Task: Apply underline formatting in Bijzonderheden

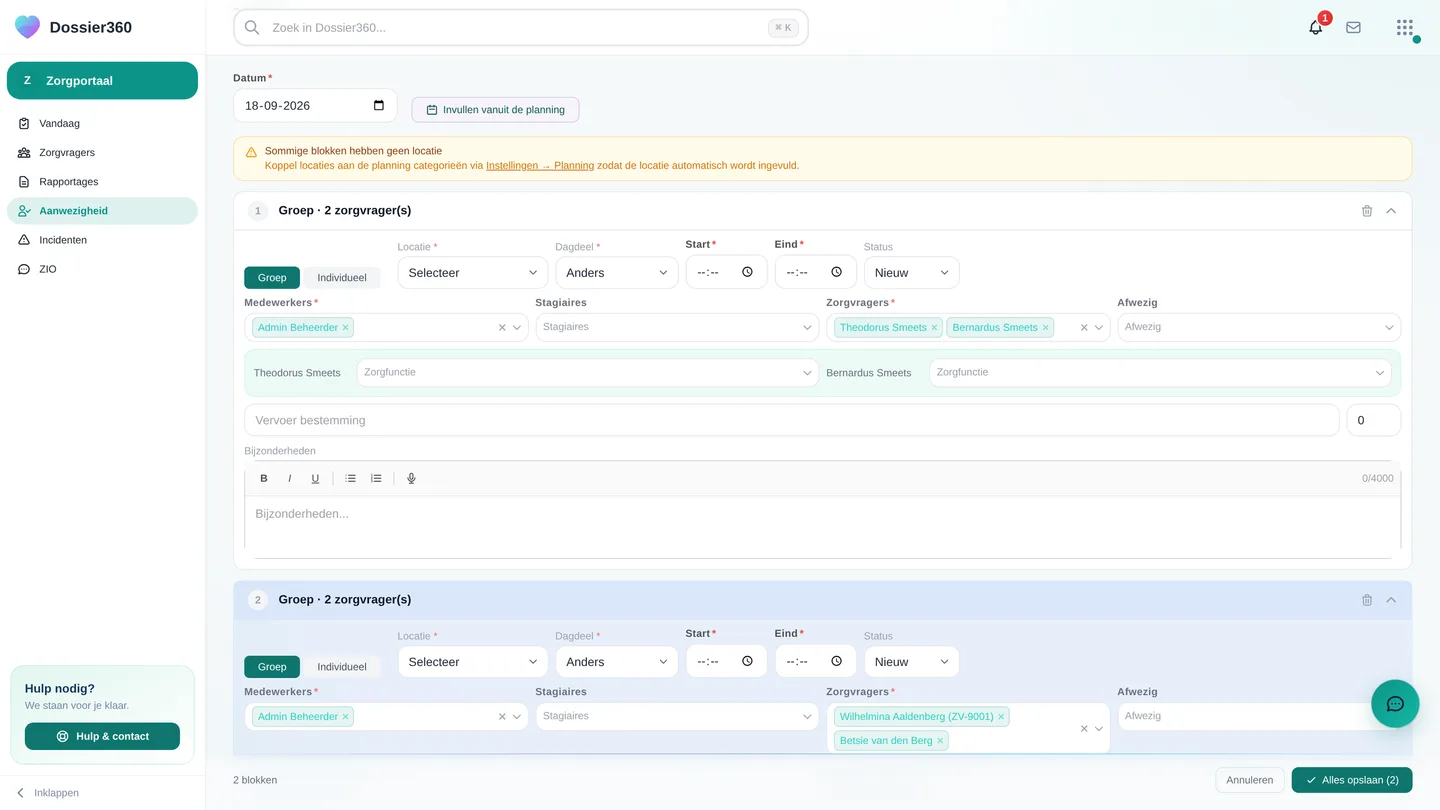Action: pyautogui.click(x=315, y=479)
